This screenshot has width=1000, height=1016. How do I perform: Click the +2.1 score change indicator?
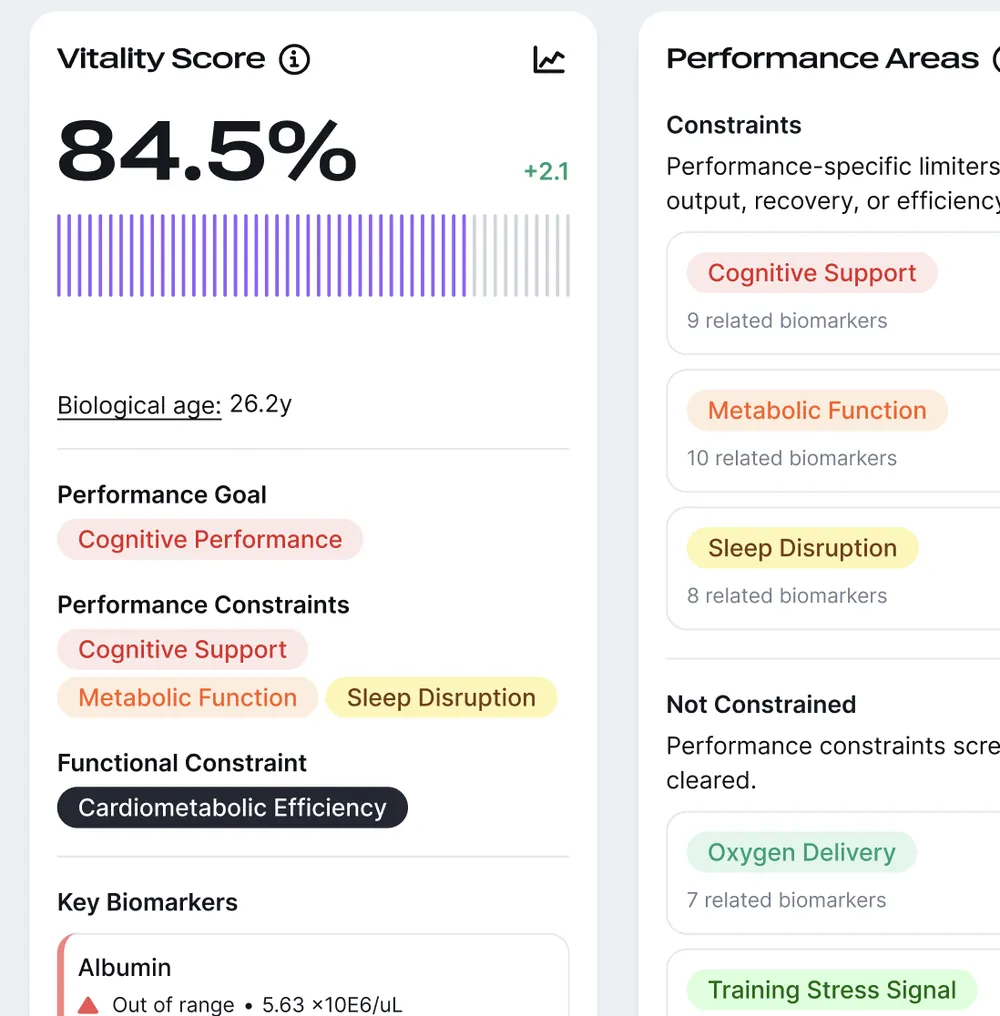(546, 172)
